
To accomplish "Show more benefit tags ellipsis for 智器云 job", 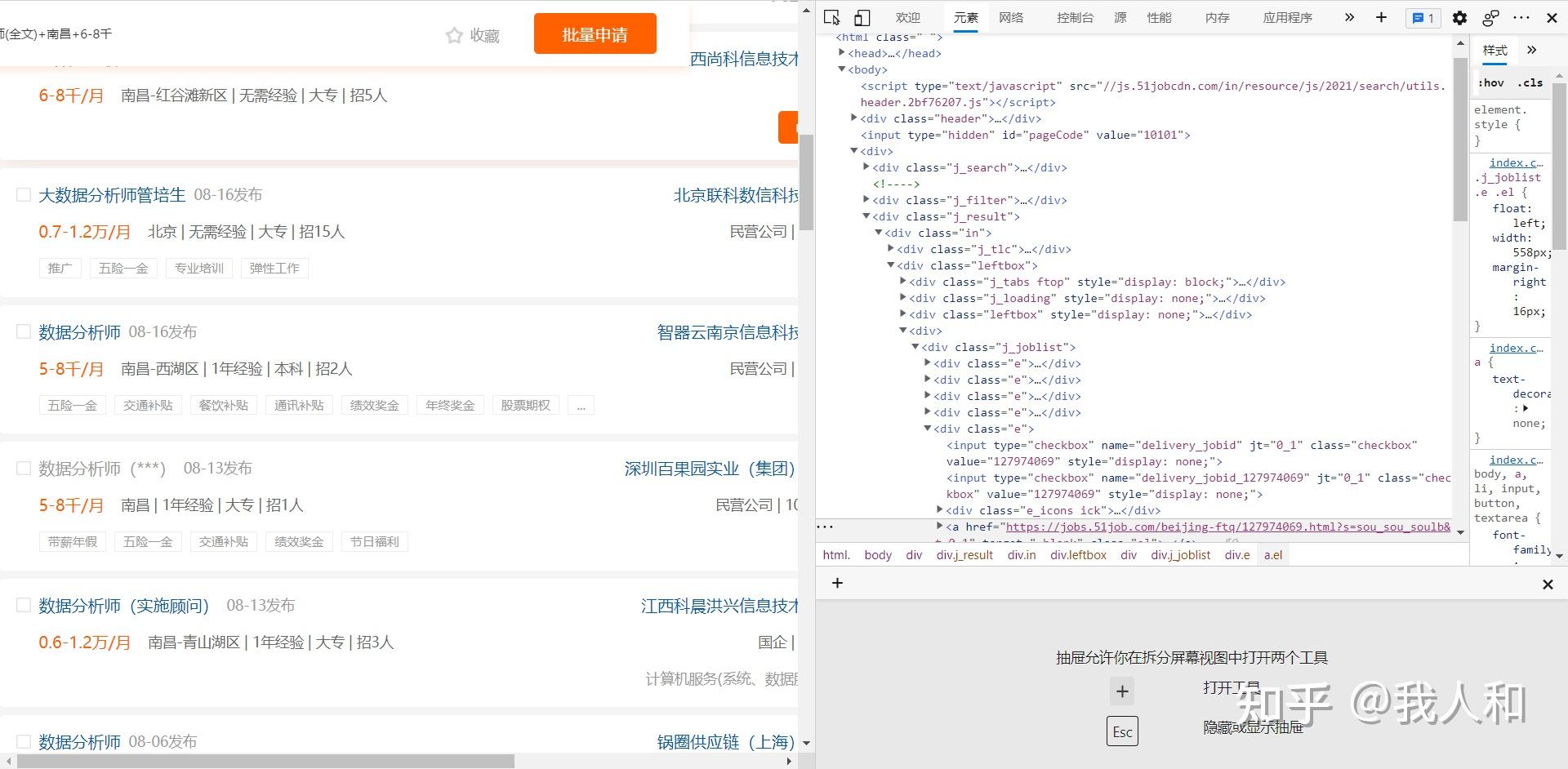I will click(x=581, y=406).
